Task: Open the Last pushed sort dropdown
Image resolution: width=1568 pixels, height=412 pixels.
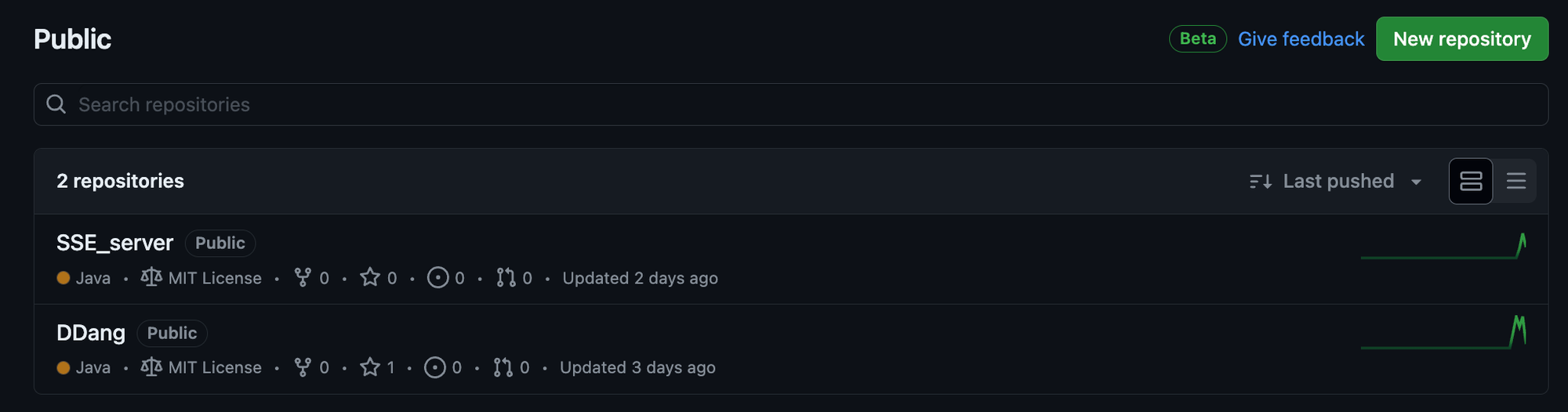Action: 1336,181
